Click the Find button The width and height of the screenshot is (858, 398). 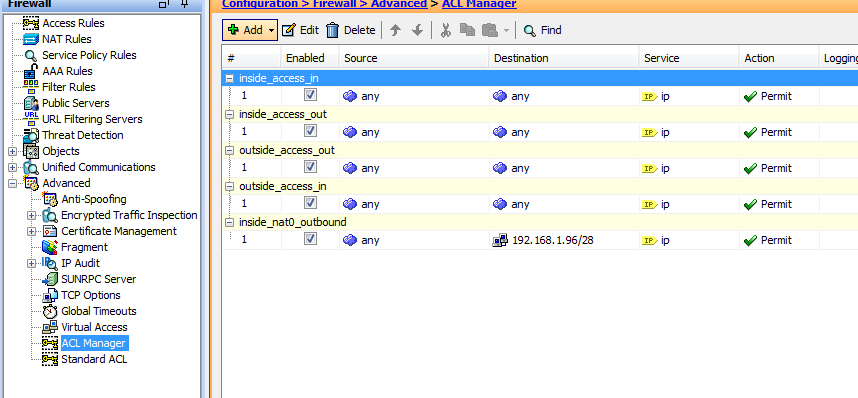[542, 30]
